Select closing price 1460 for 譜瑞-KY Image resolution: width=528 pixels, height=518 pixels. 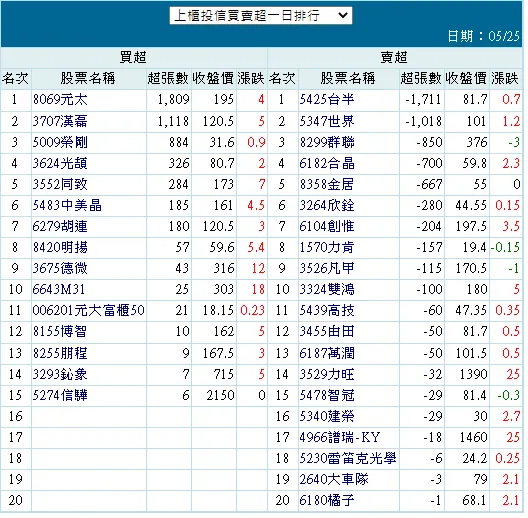[x=473, y=437]
